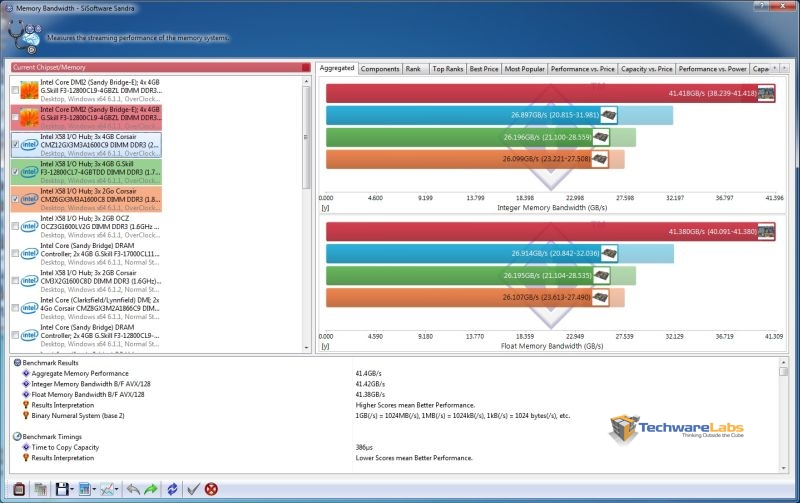Check the OCZ OCZ3G1600LV2G row checkbox

15,226
